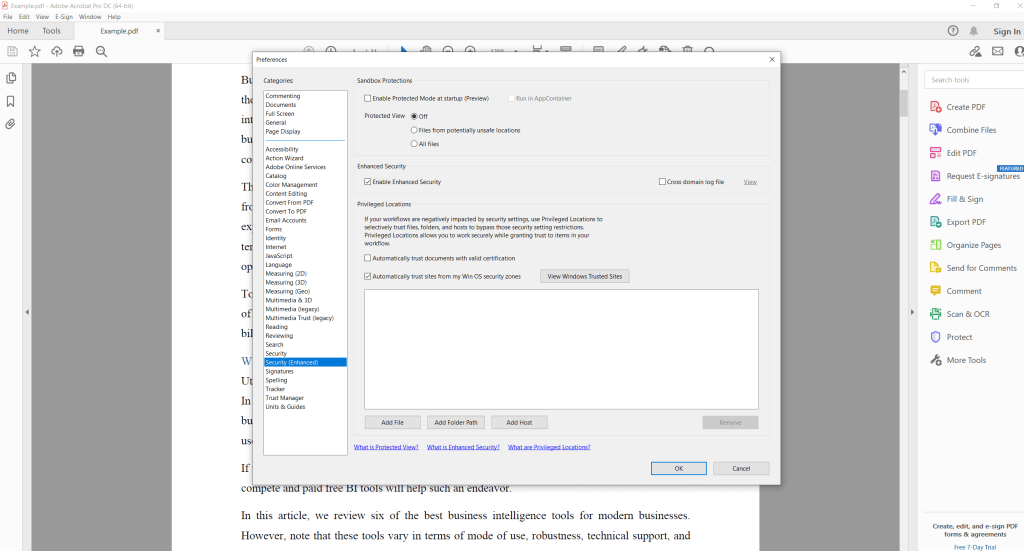1024x551 pixels.
Task: Open the File menu
Action: coord(8,17)
